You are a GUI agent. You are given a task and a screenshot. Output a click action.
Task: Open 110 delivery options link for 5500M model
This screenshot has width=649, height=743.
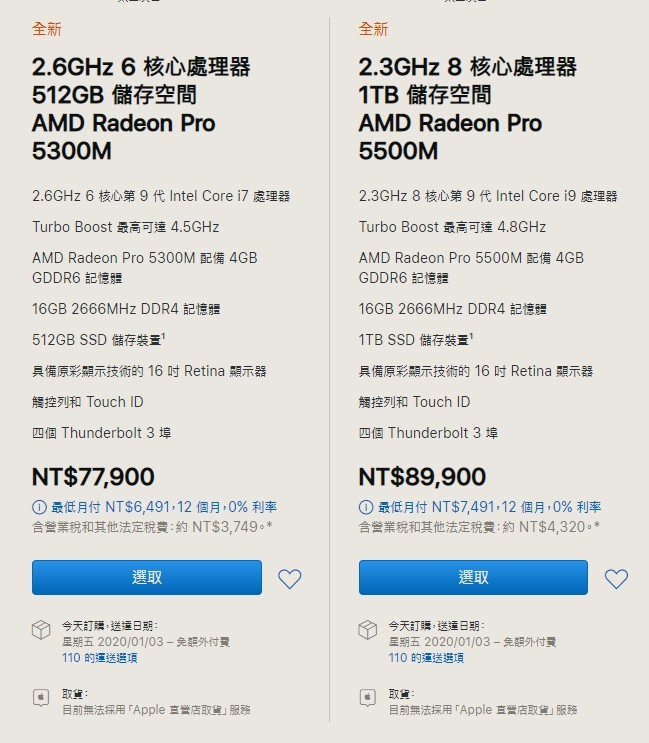pos(426,658)
